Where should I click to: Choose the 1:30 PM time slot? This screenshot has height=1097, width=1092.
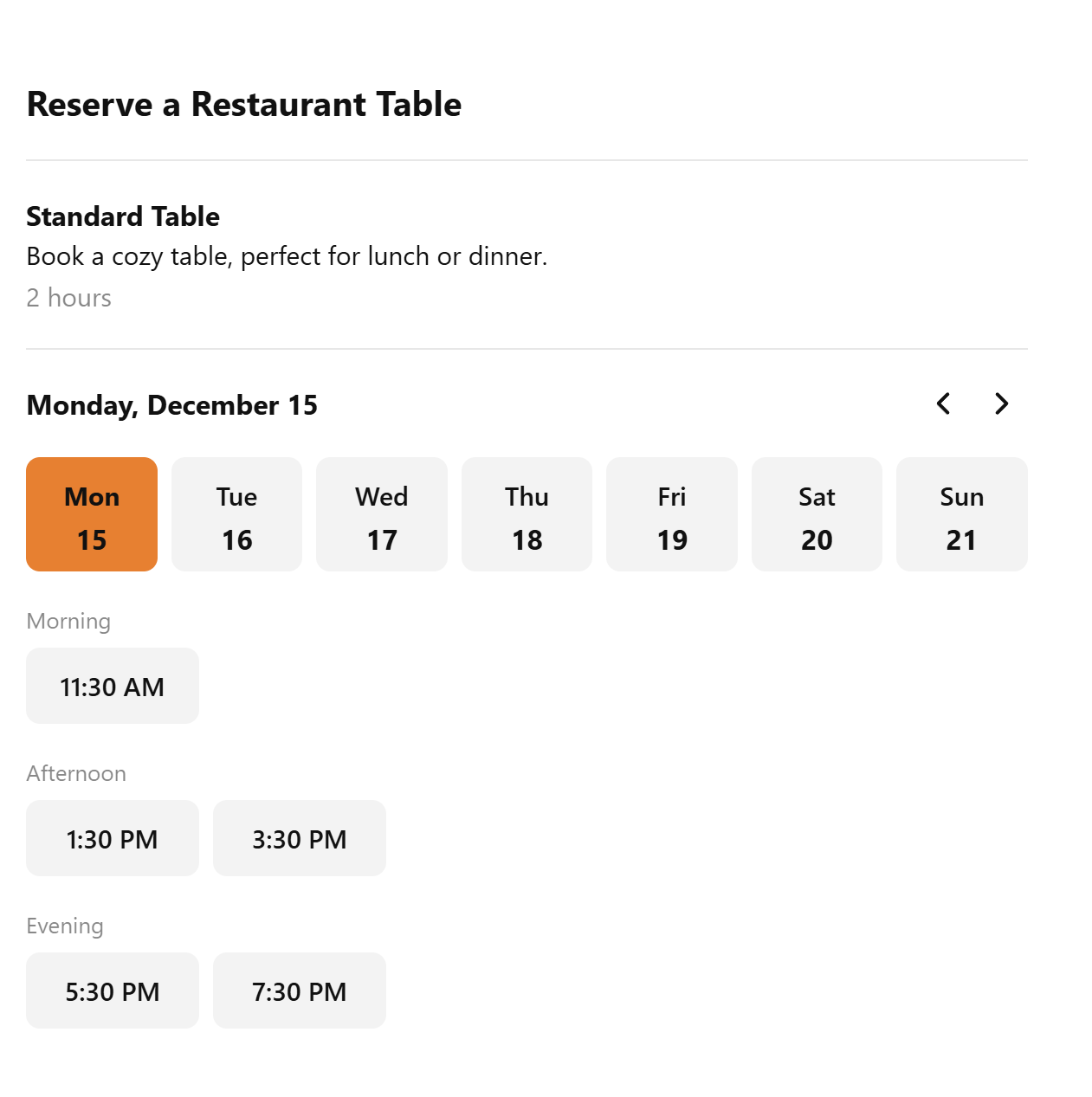[x=113, y=838]
